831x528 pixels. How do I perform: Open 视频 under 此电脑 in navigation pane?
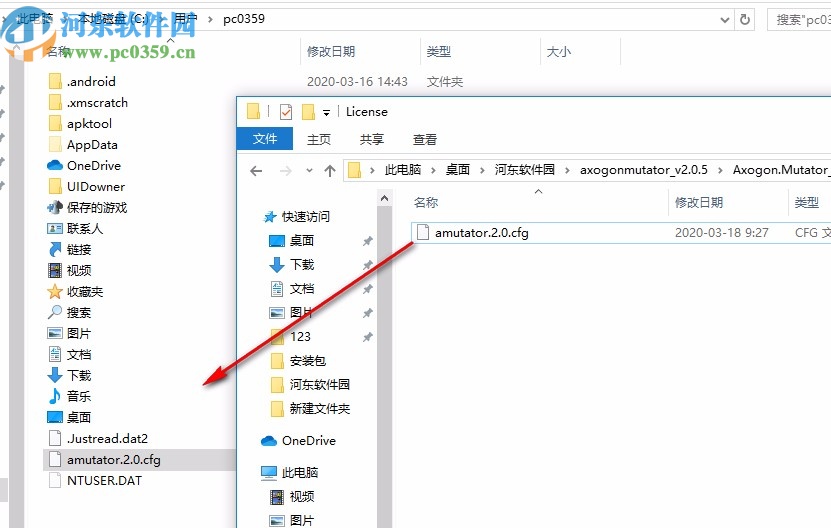click(x=301, y=497)
